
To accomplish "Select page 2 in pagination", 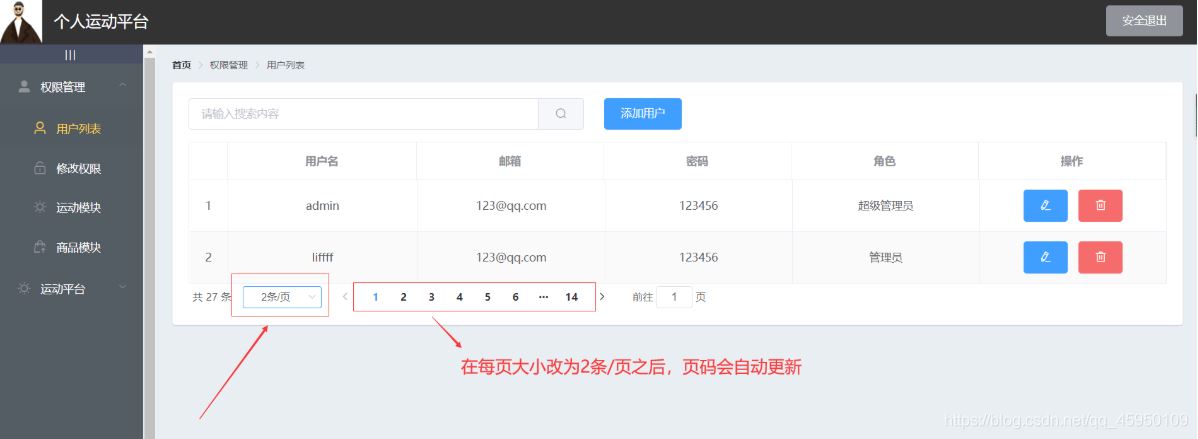I will coord(403,297).
